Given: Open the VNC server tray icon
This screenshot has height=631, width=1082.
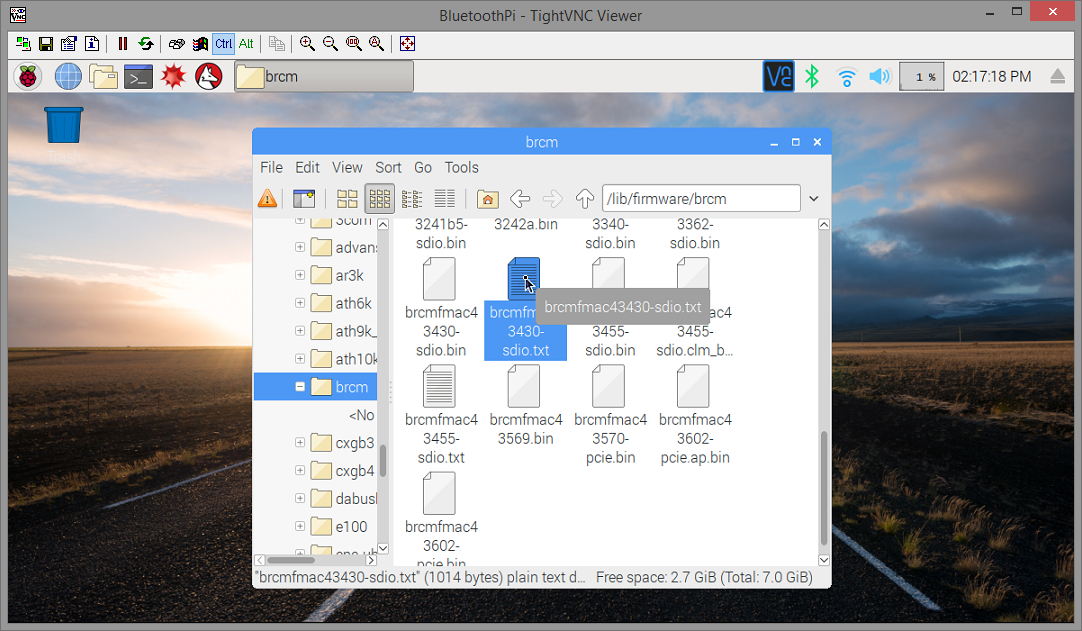Looking at the screenshot, I should point(778,77).
